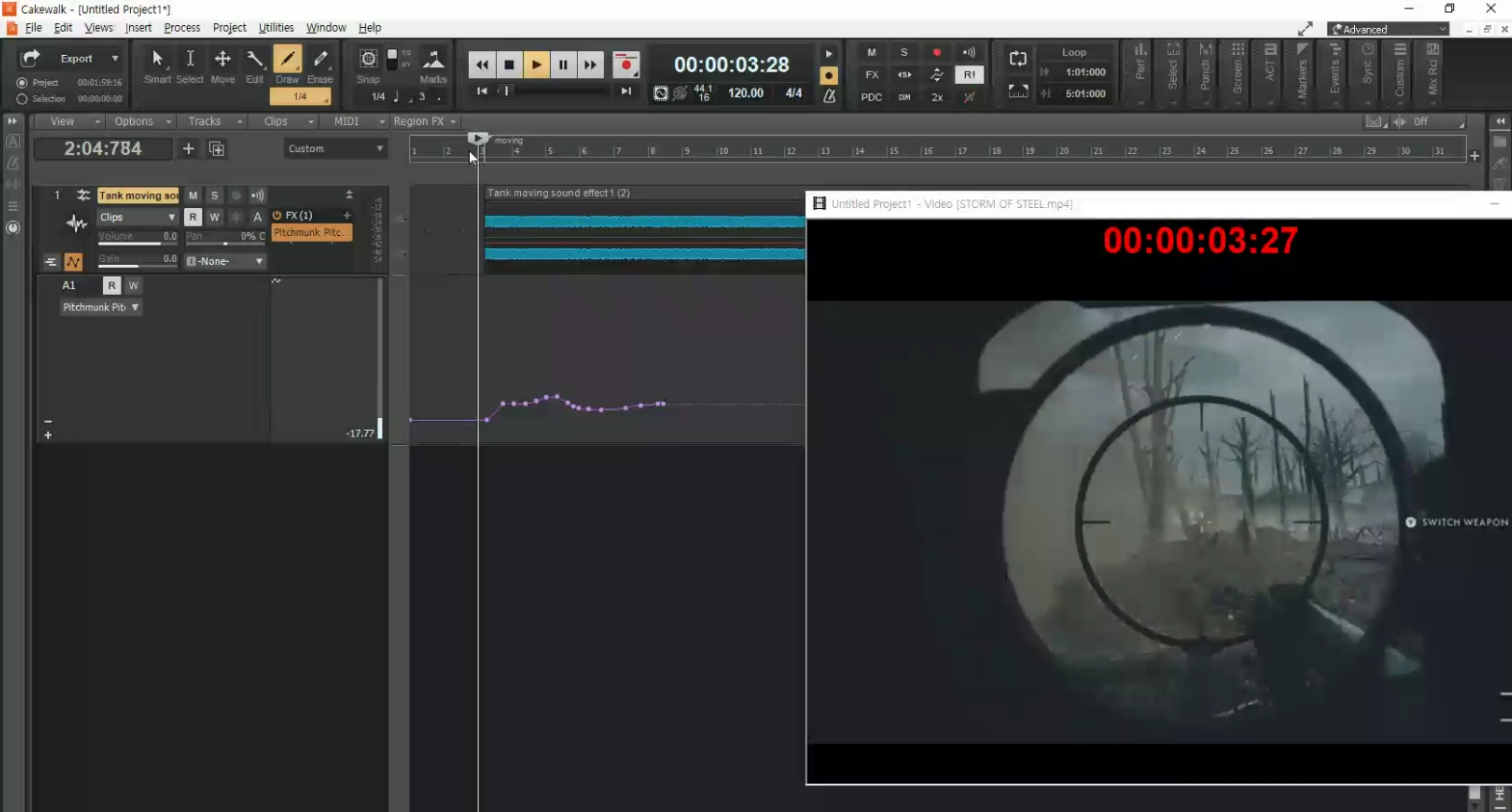
Task: Open the Utilities menu
Action: (276, 28)
